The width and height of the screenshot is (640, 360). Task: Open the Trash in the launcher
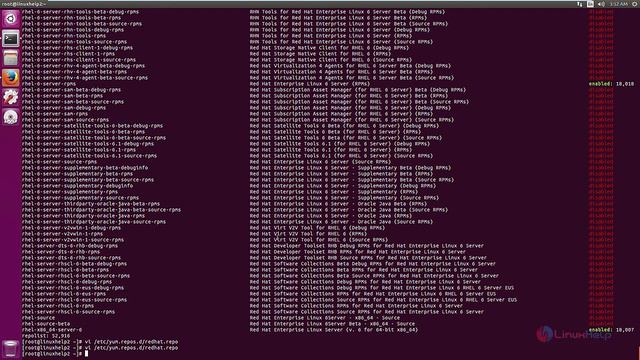click(x=11, y=349)
